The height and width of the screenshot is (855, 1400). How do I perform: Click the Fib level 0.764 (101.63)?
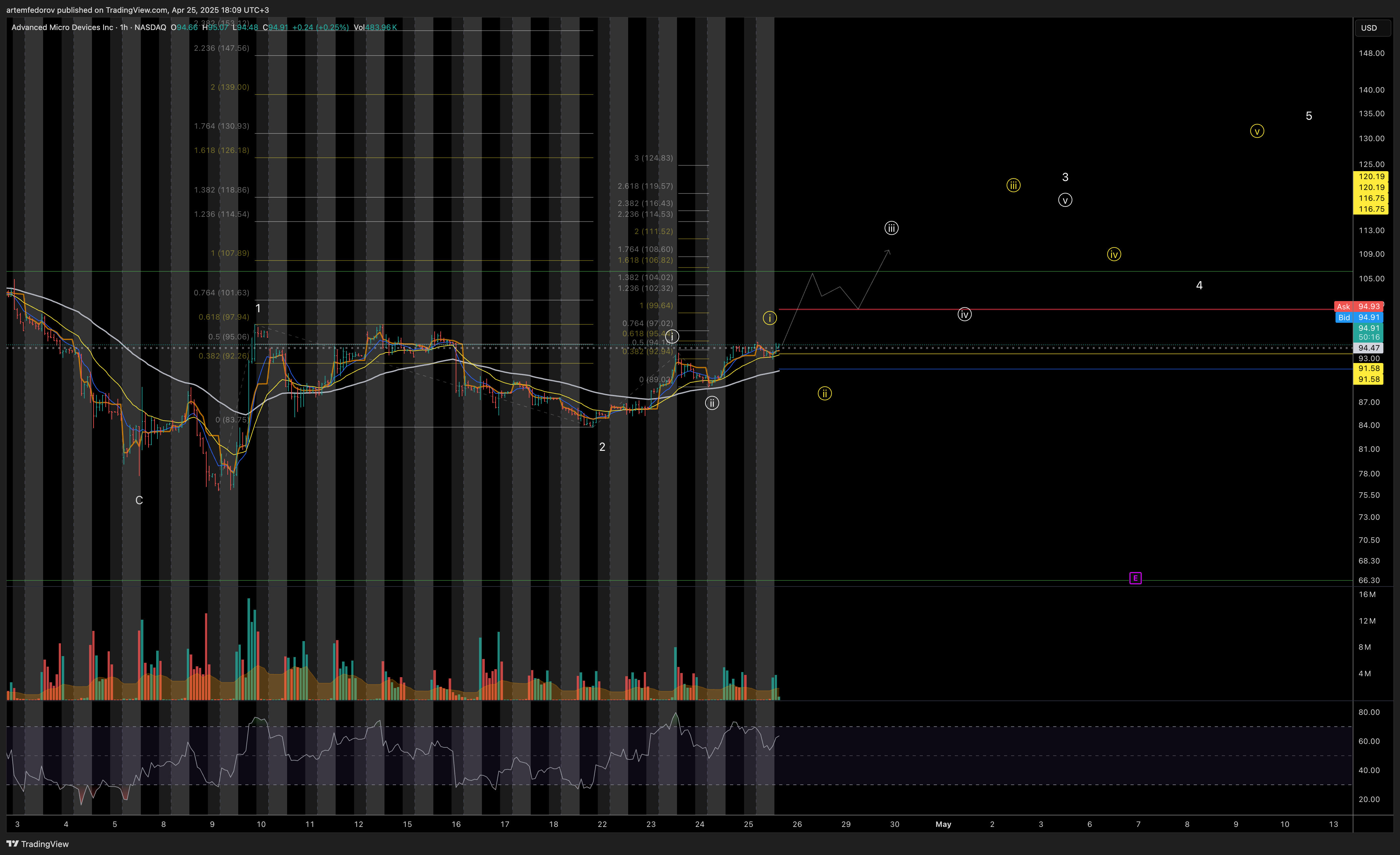[222, 292]
